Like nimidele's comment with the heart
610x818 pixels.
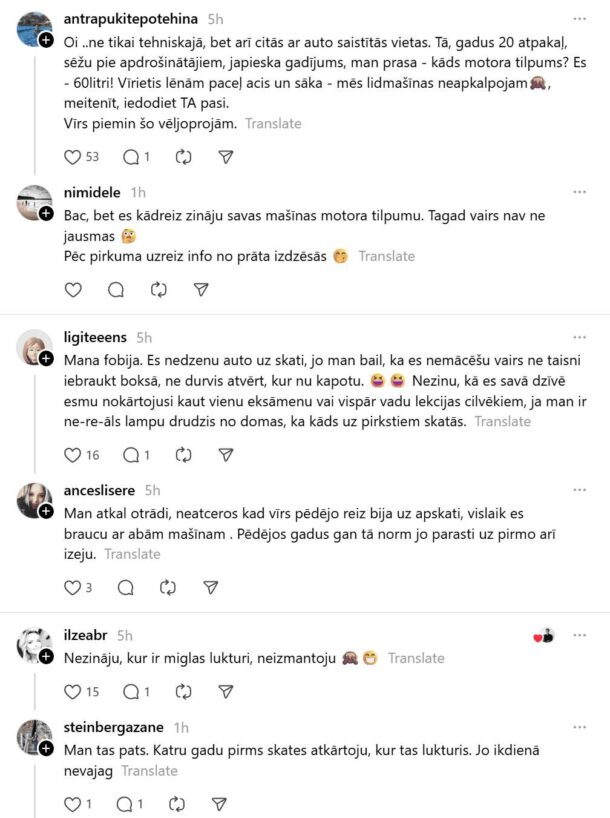pos(72,290)
